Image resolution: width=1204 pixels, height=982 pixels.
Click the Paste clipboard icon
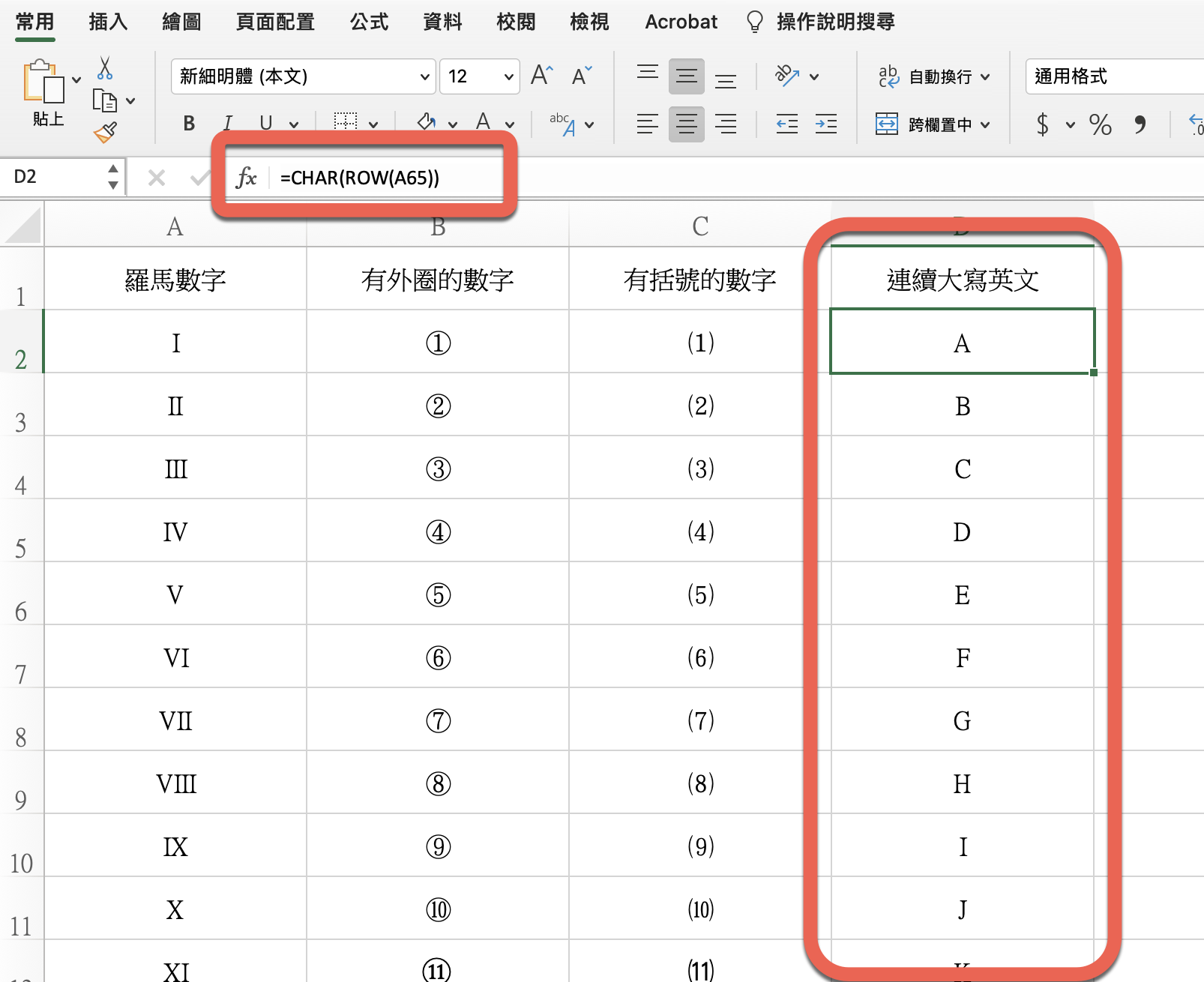(x=43, y=81)
